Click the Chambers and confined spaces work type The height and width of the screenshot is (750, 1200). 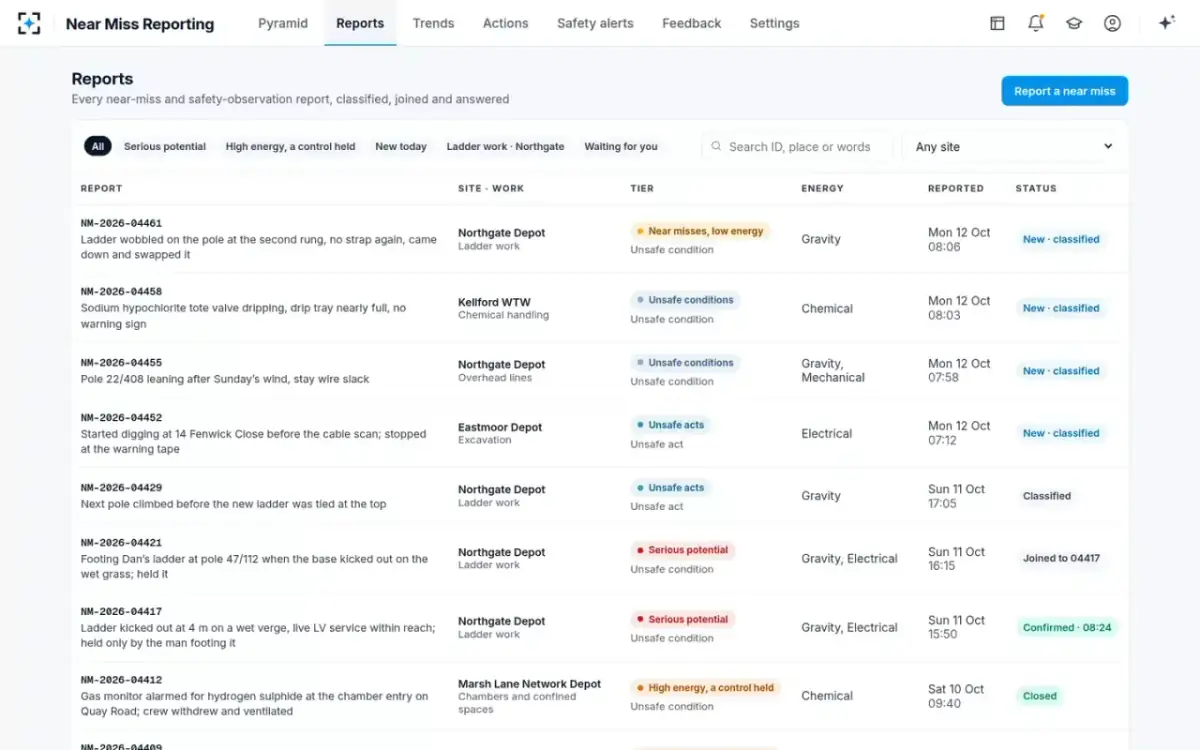tap(517, 703)
